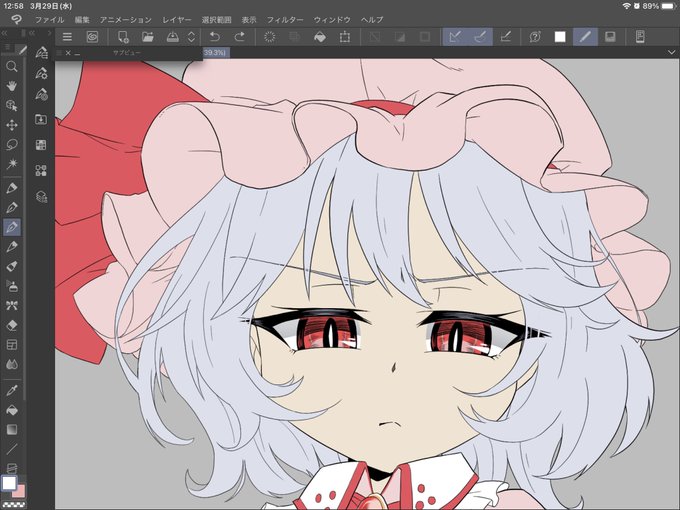680x510 pixels.
Task: Open the material download folder icon
Action: click(x=41, y=119)
